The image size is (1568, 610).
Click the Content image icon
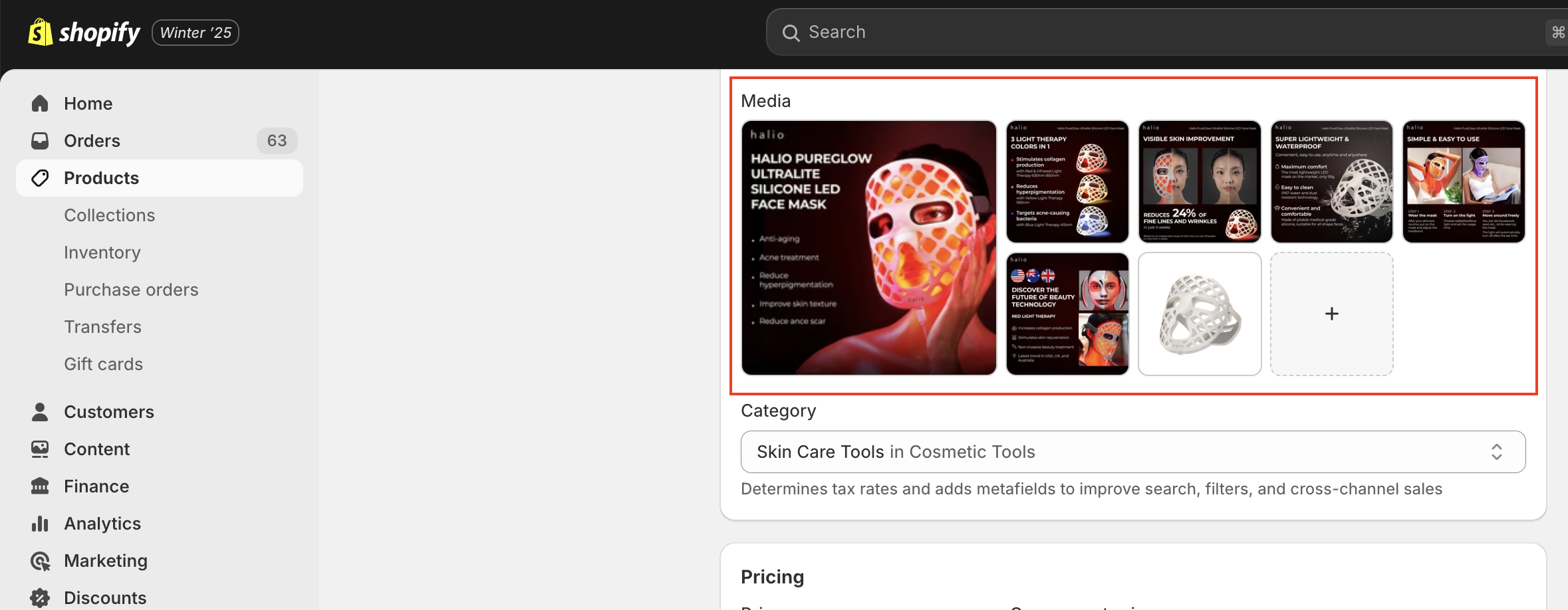click(40, 449)
